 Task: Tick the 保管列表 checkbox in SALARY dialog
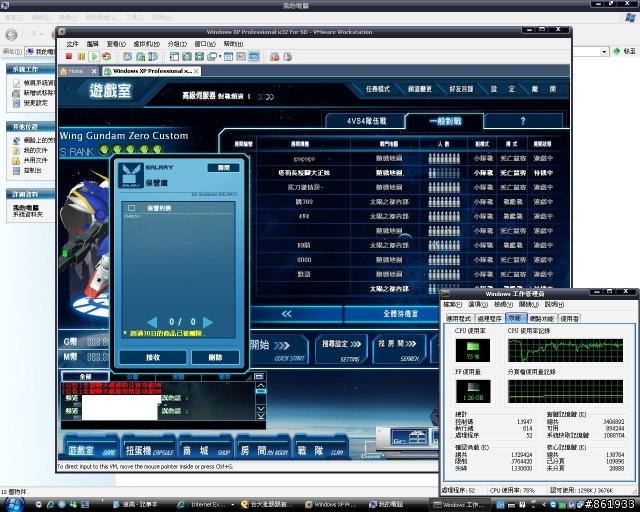click(131, 208)
